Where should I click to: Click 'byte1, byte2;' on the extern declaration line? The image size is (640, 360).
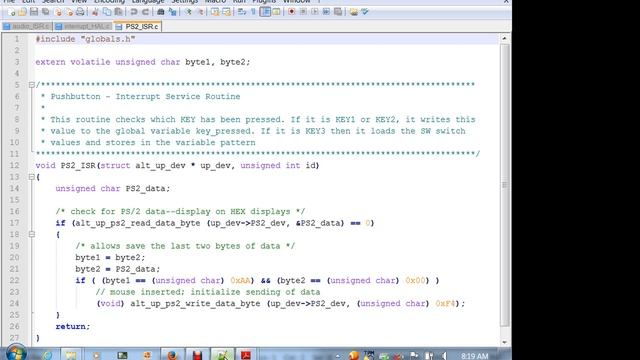217,62
